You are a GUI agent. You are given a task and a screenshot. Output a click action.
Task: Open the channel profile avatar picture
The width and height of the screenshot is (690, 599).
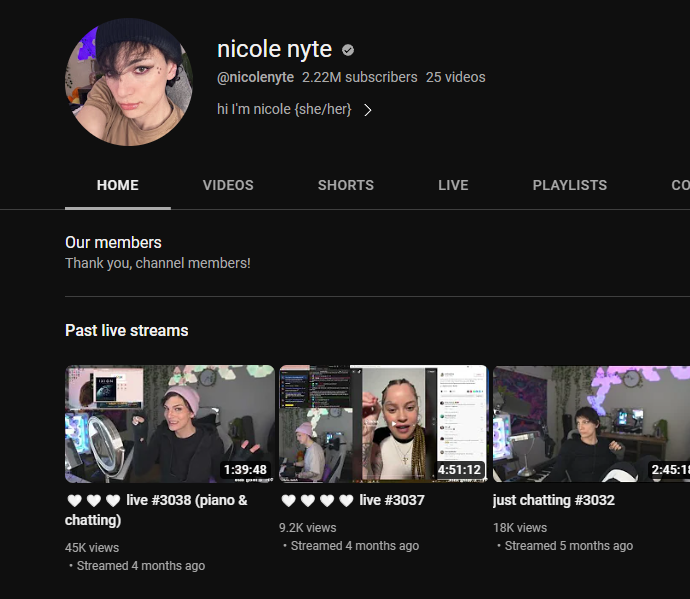point(128,82)
